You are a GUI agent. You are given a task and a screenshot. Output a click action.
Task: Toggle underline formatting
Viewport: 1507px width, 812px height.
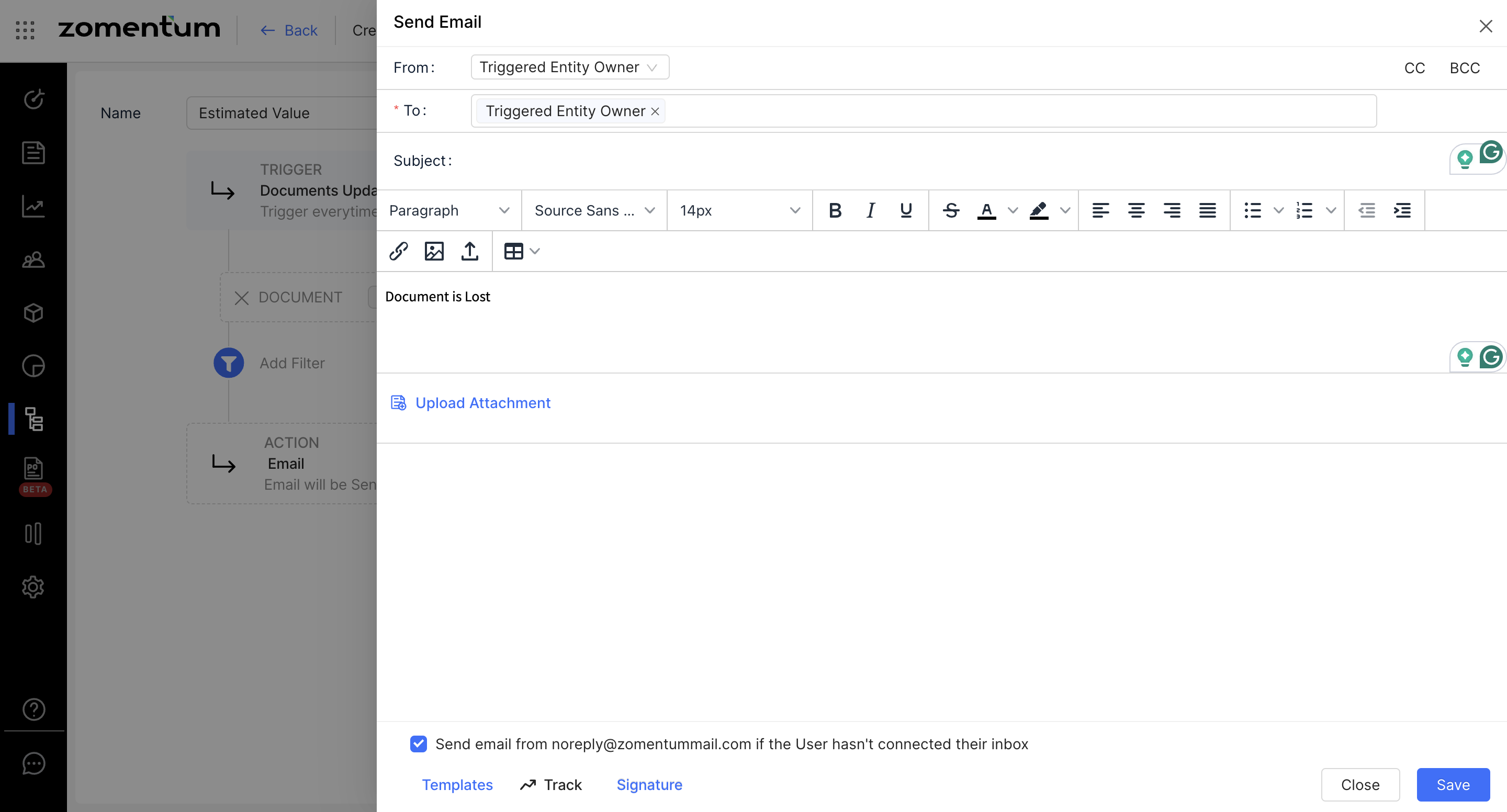click(906, 210)
